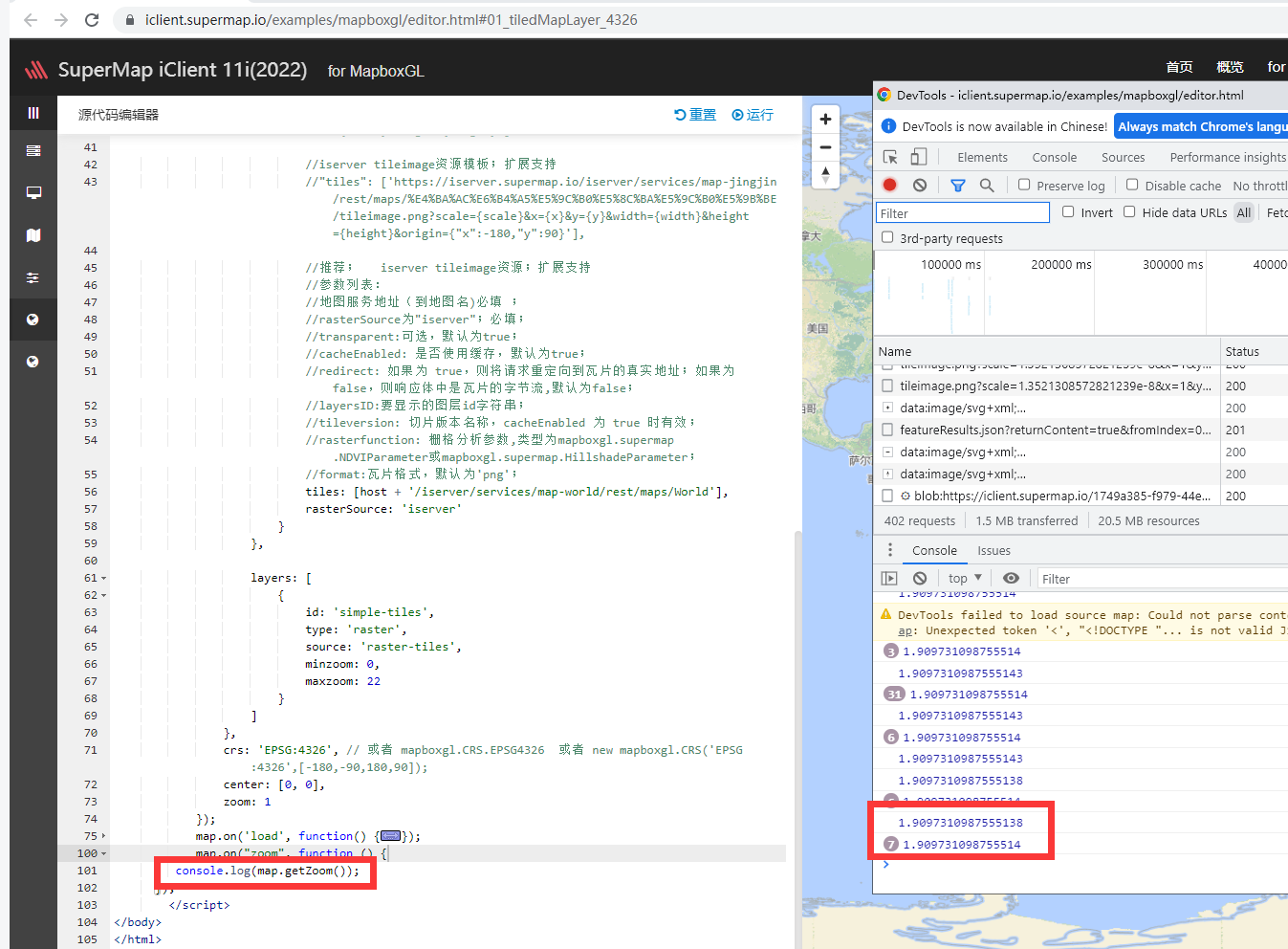Screen dimensions: 1288x949
Task: Focus the network Filter input field
Action: pyautogui.click(x=963, y=212)
